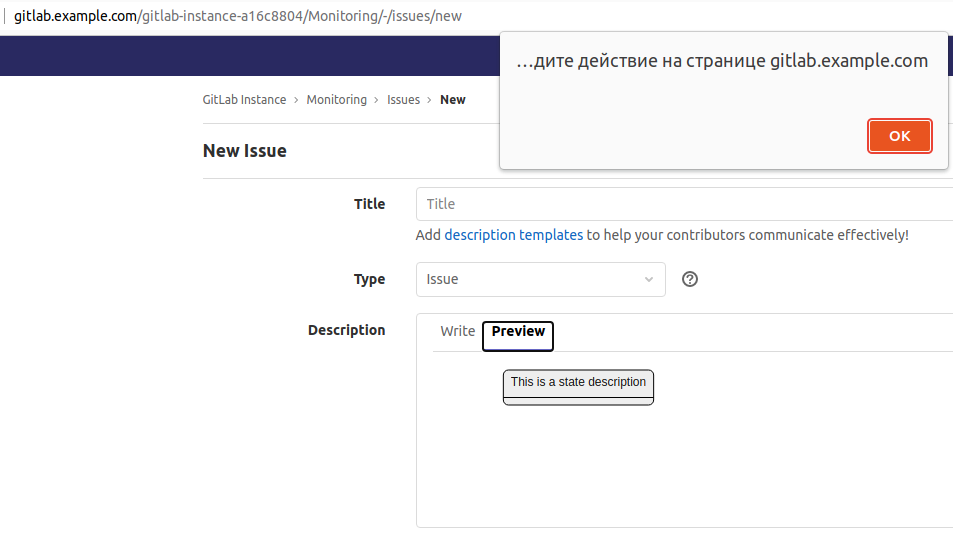This screenshot has width=953, height=541.
Task: Click chevron separator after GitLab Instance breadcrumb
Action: pyautogui.click(x=296, y=100)
